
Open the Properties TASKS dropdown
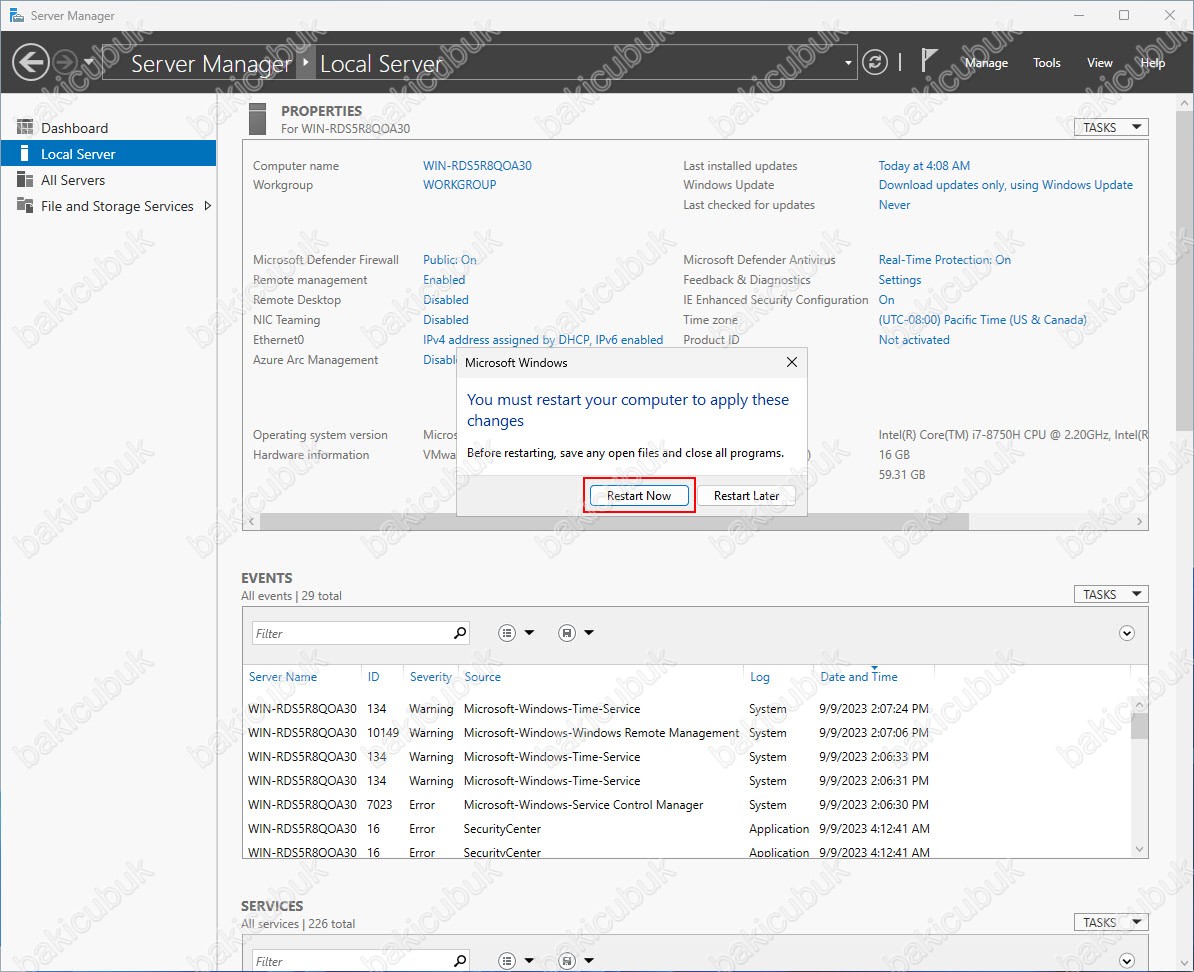tap(1111, 127)
